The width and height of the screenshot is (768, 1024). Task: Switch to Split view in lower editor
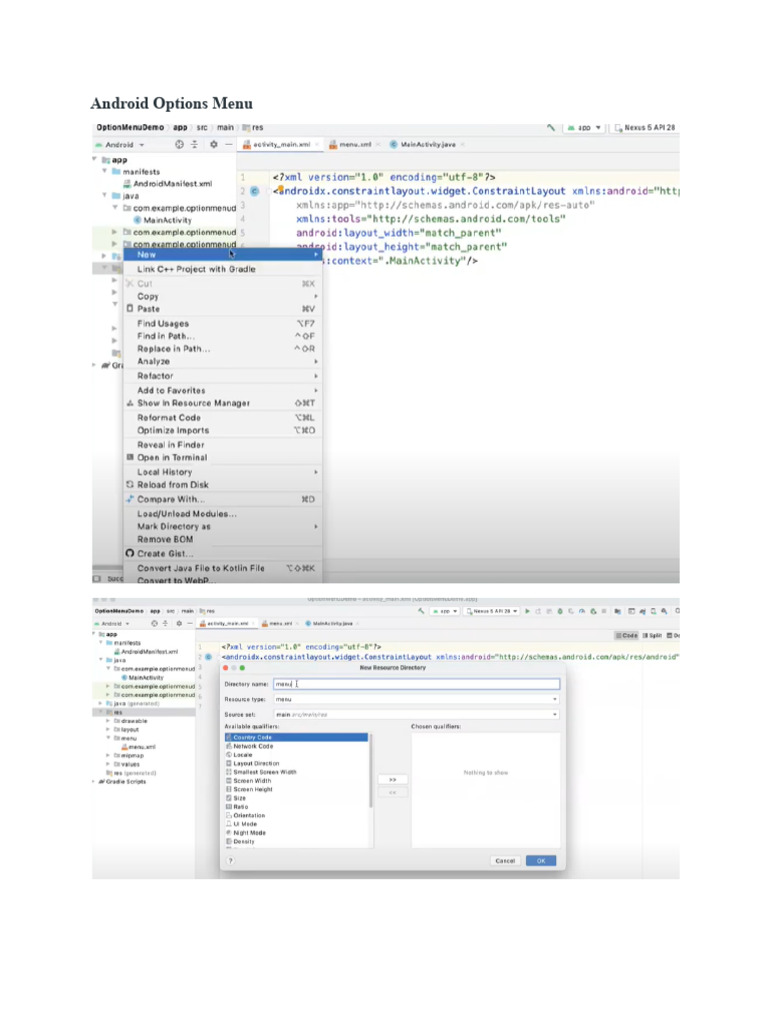pyautogui.click(x=652, y=635)
